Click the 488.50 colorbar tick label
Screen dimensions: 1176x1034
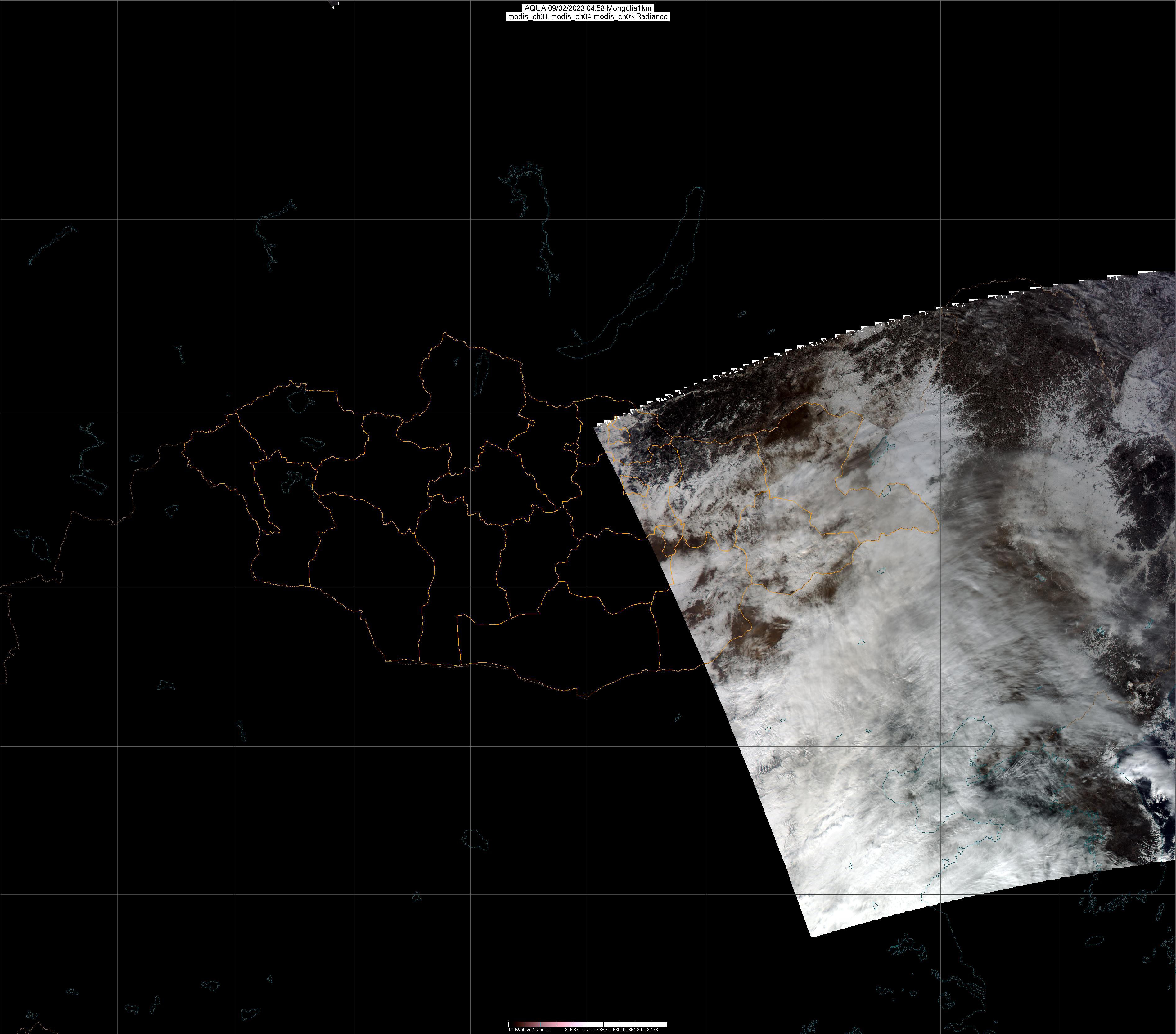click(604, 1029)
